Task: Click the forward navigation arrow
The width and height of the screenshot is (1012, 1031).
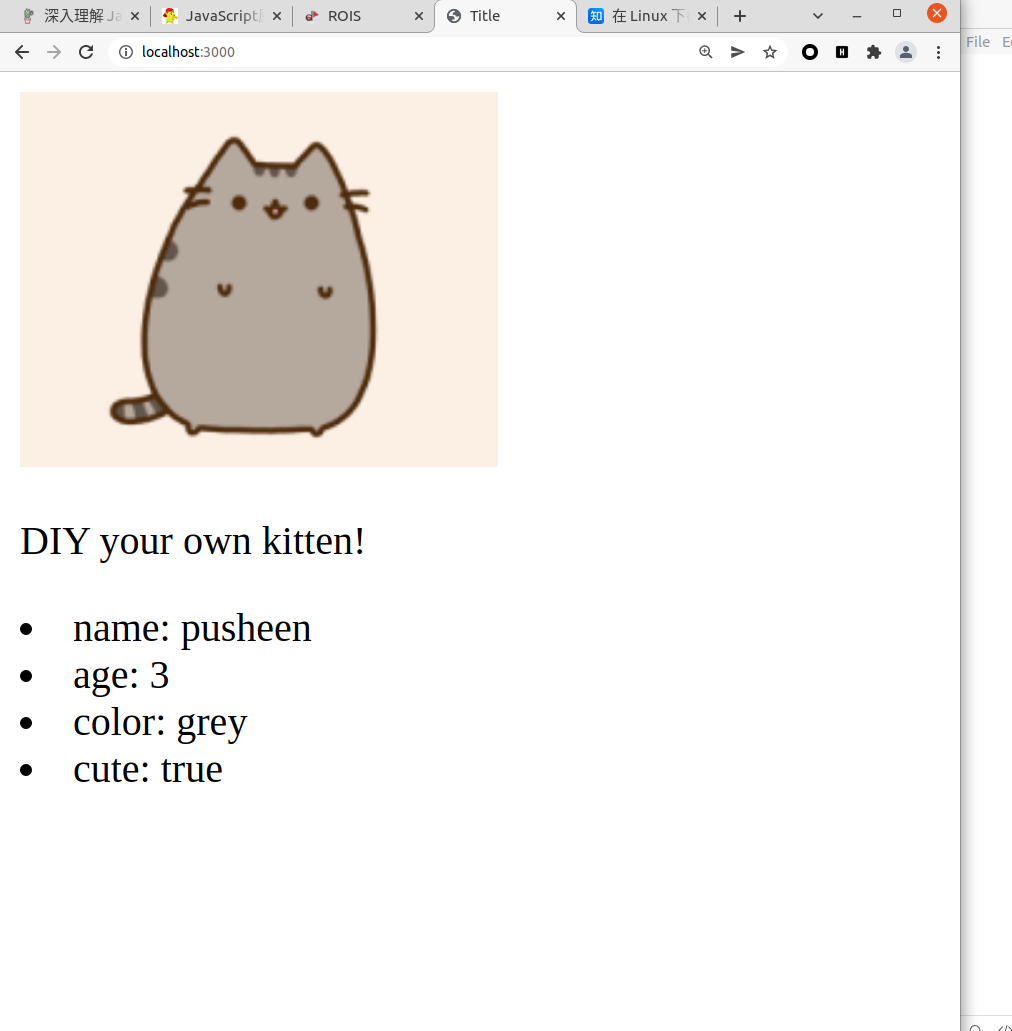Action: tap(54, 52)
